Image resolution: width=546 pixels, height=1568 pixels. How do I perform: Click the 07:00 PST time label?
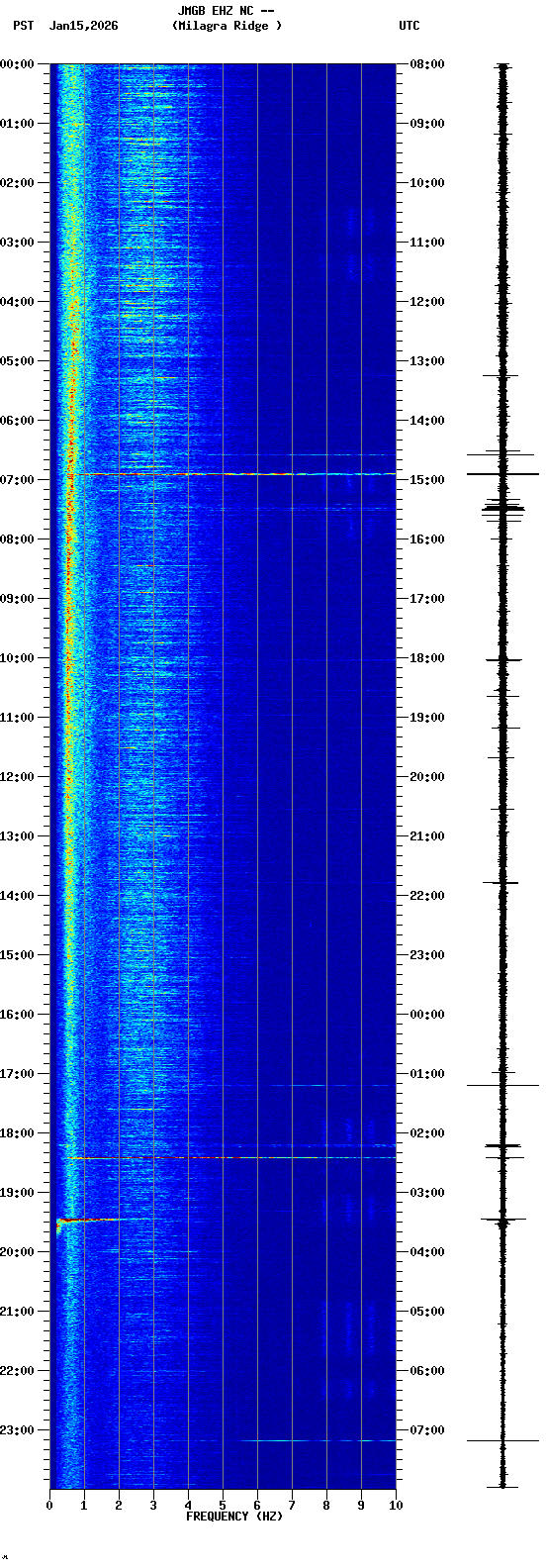coord(17,480)
